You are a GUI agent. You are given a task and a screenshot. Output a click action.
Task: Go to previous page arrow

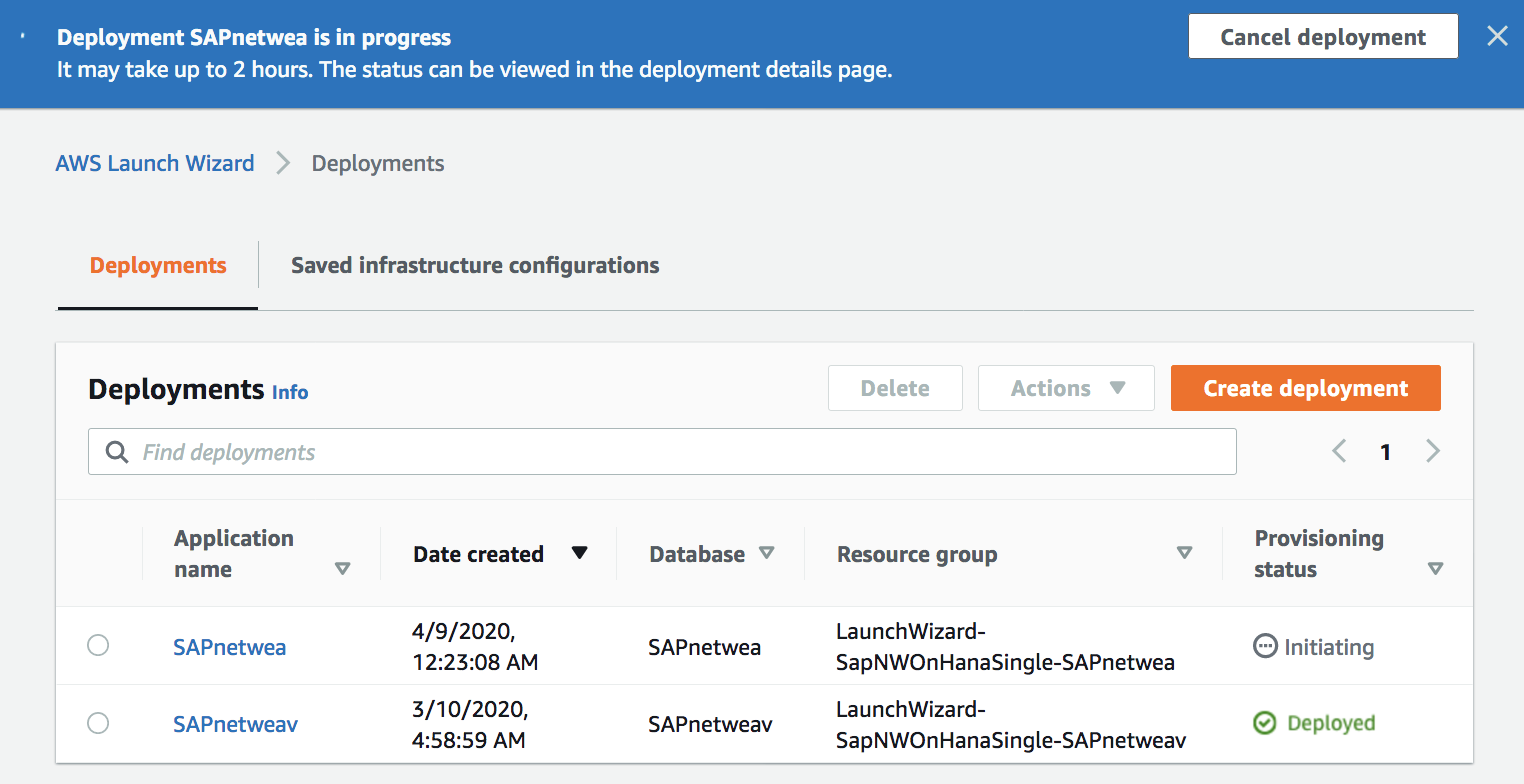pyautogui.click(x=1339, y=451)
